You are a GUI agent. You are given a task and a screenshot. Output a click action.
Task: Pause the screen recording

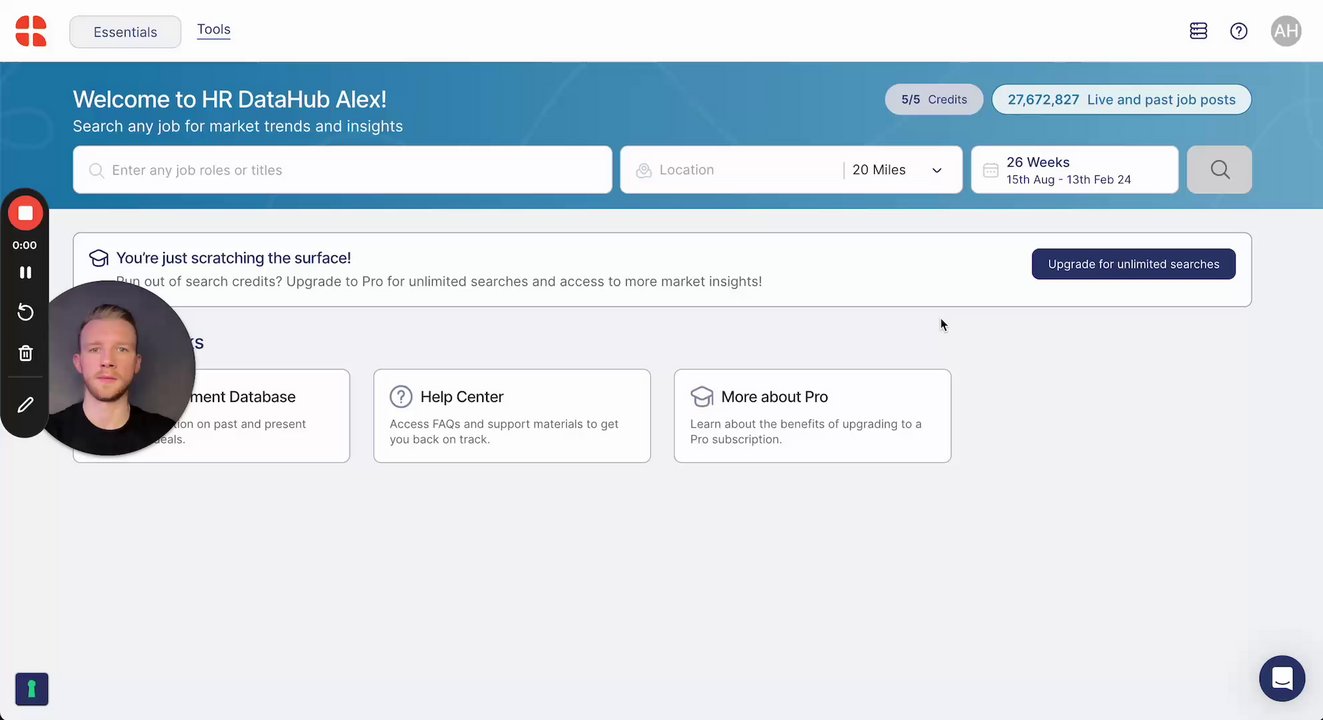coord(25,272)
